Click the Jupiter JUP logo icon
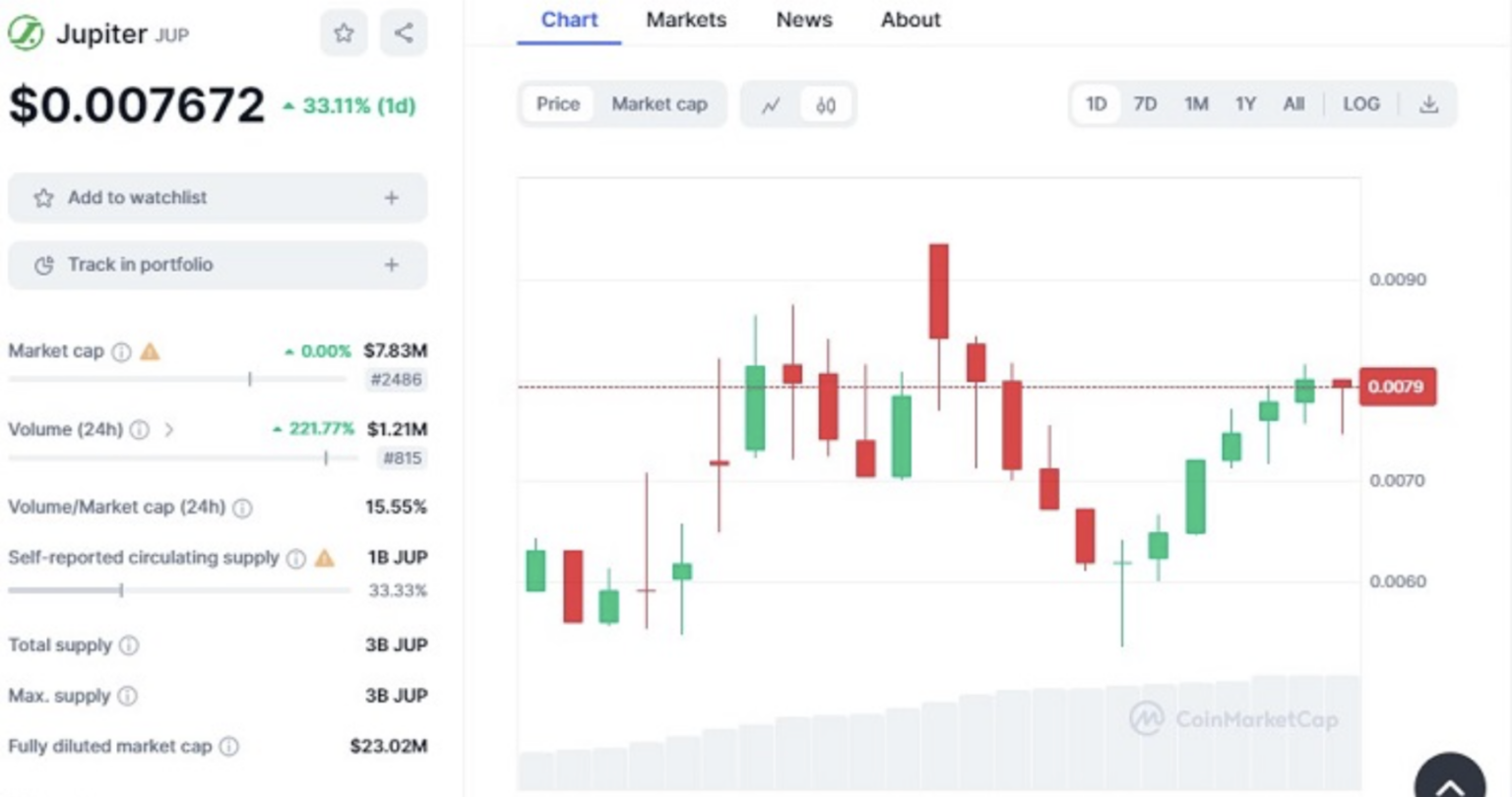The height and width of the screenshot is (797, 1512). pyautogui.click(x=24, y=32)
